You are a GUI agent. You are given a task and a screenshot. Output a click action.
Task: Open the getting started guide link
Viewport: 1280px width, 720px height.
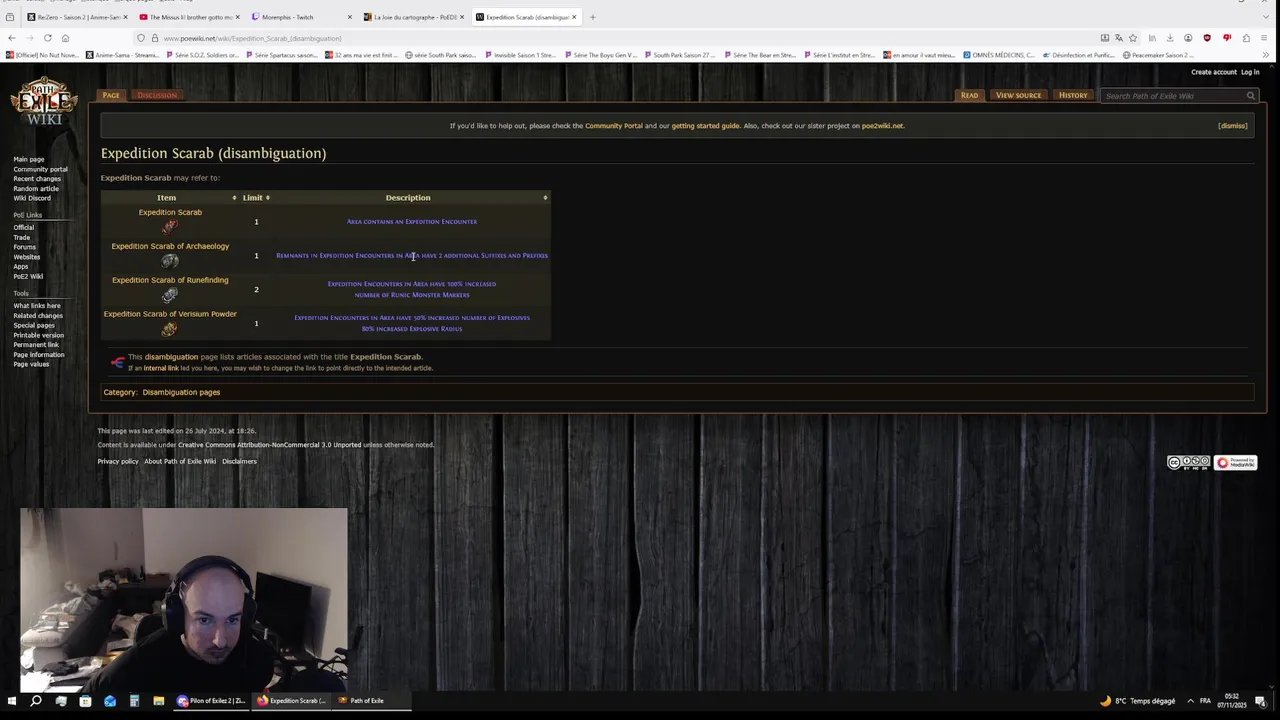pyautogui.click(x=705, y=126)
